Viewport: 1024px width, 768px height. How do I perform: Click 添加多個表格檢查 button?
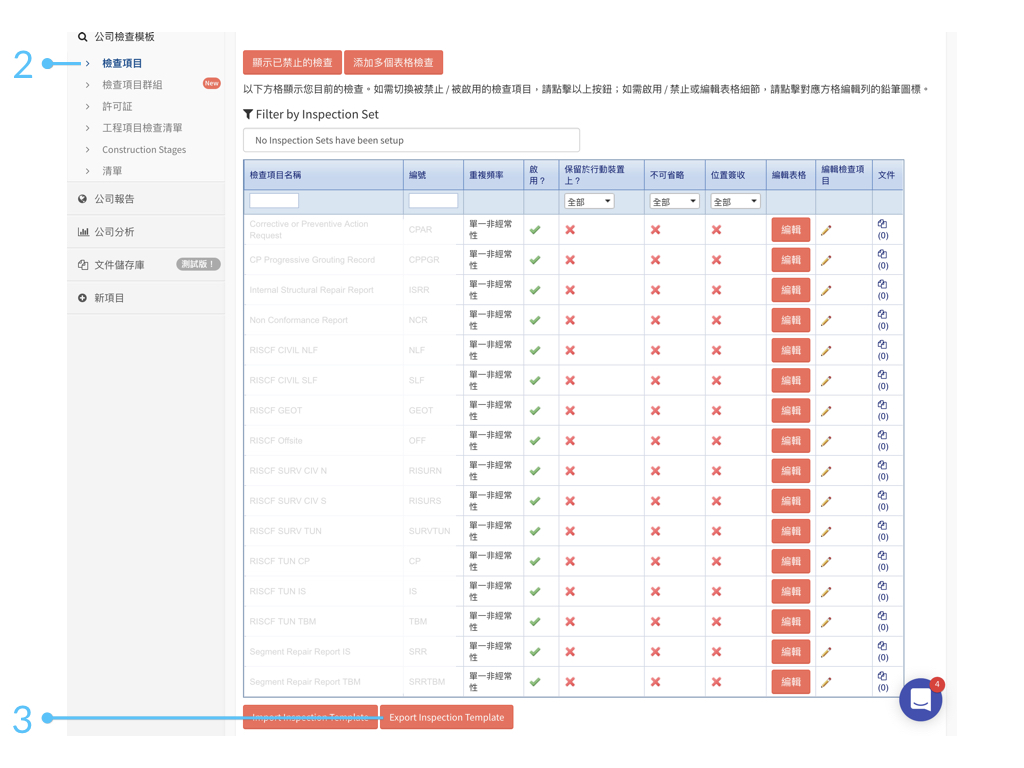393,63
